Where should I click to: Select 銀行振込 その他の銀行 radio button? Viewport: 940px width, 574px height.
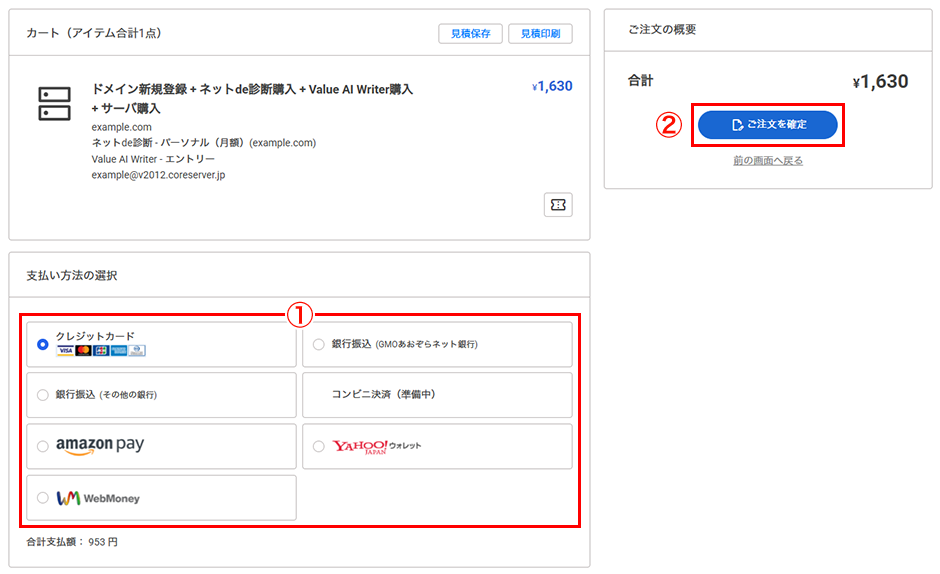pyautogui.click(x=43, y=395)
